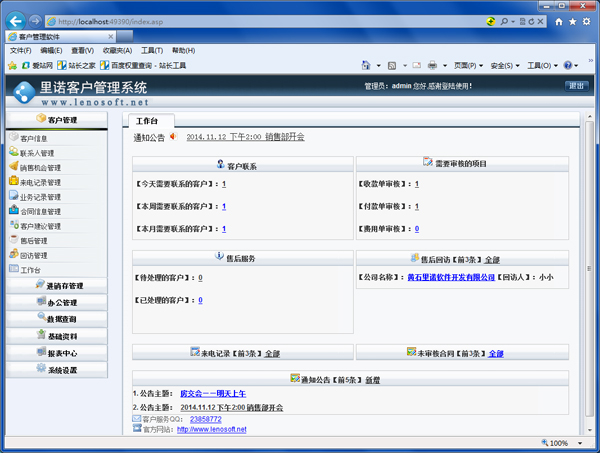Viewport: 600px width, 453px height.
Task: Open 合同信息管理 in the sidebar
Action: 40,212
